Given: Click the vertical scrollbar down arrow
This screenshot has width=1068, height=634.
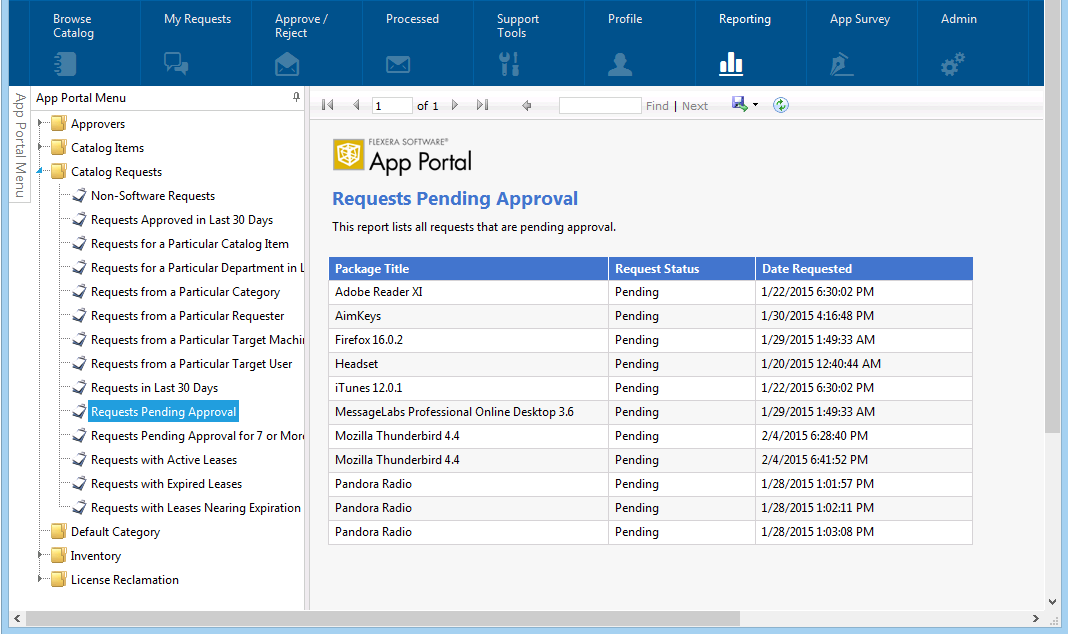Looking at the screenshot, I should [1053, 601].
